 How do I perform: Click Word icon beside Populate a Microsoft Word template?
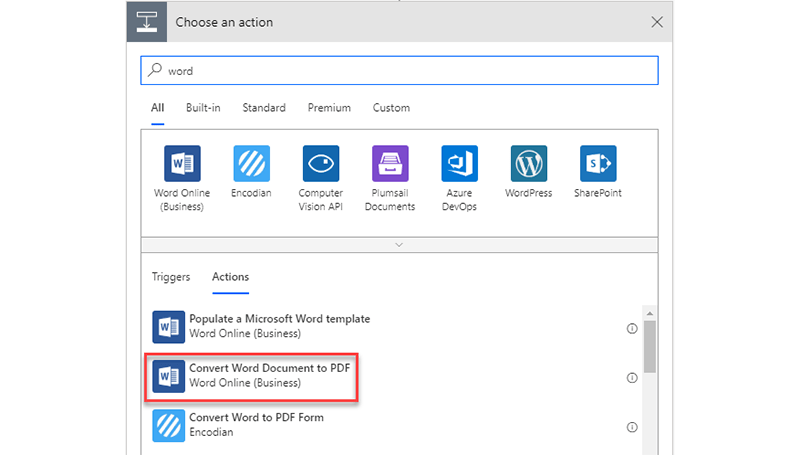(x=169, y=327)
